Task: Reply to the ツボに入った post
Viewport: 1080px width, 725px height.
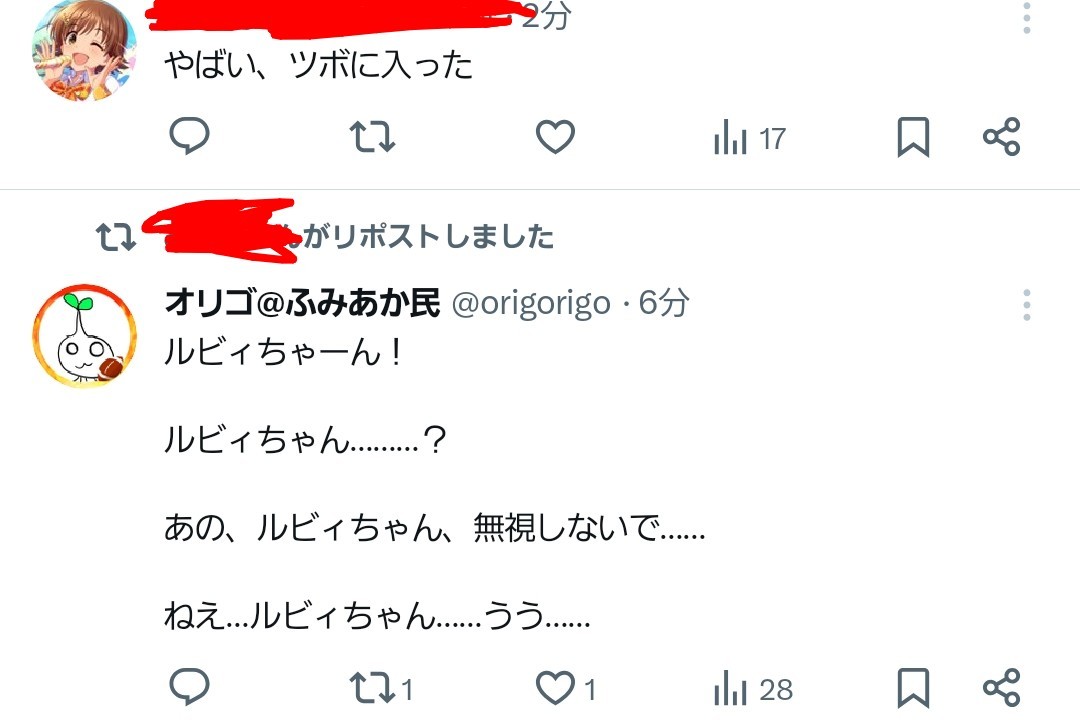Action: [x=189, y=135]
